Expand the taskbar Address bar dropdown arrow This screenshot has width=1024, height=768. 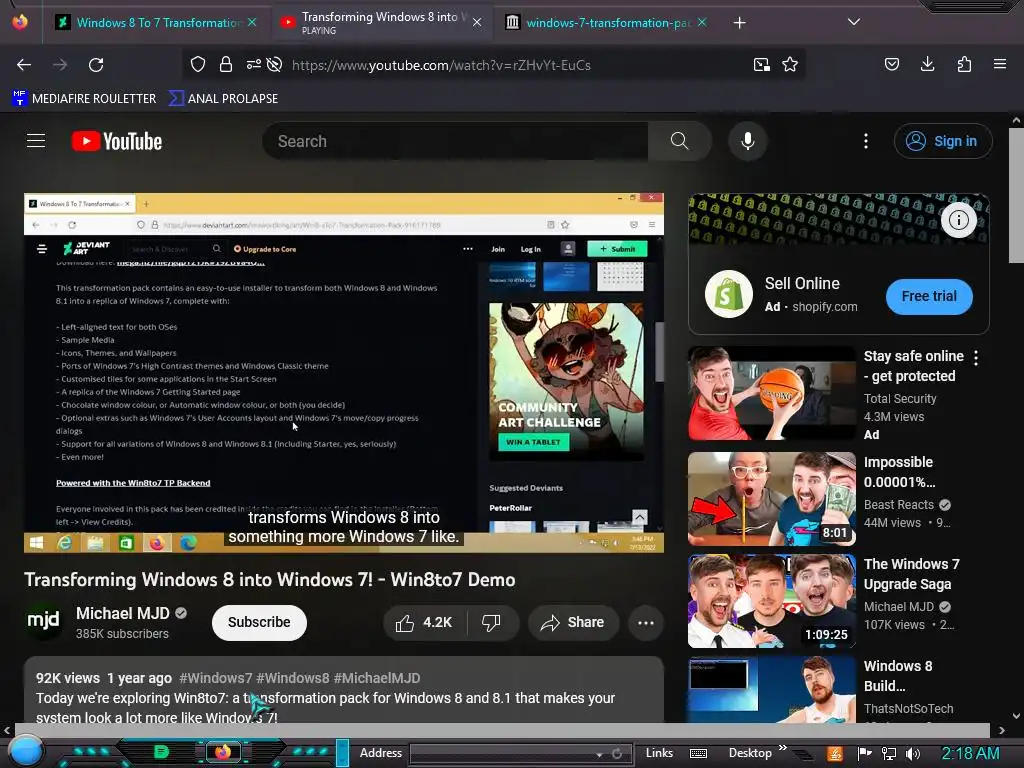click(x=599, y=754)
